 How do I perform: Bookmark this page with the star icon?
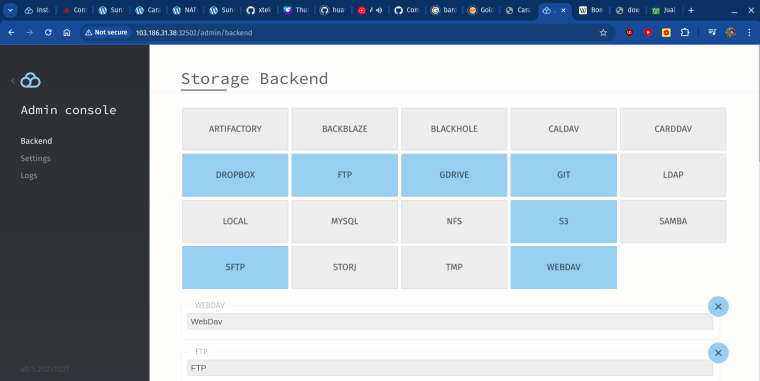pyautogui.click(x=603, y=32)
